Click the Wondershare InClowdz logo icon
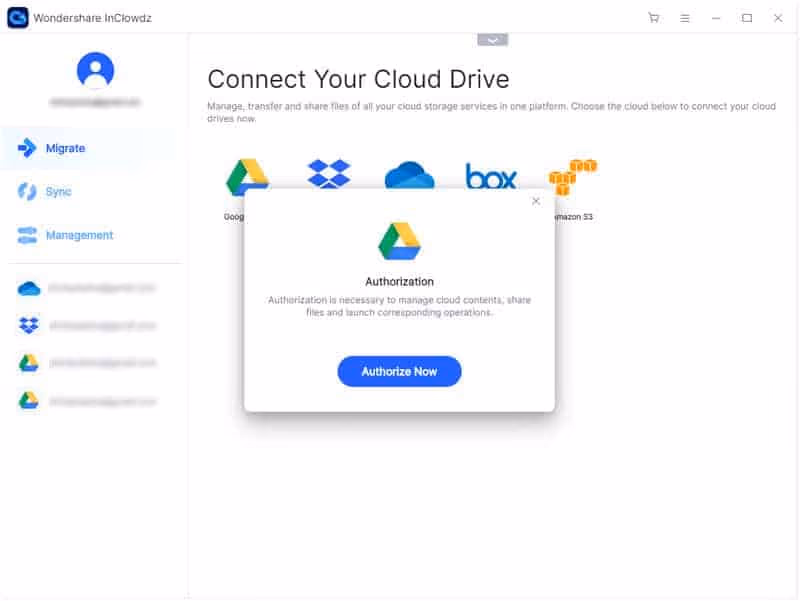Image resolution: width=800 pixels, height=601 pixels. coord(15,17)
